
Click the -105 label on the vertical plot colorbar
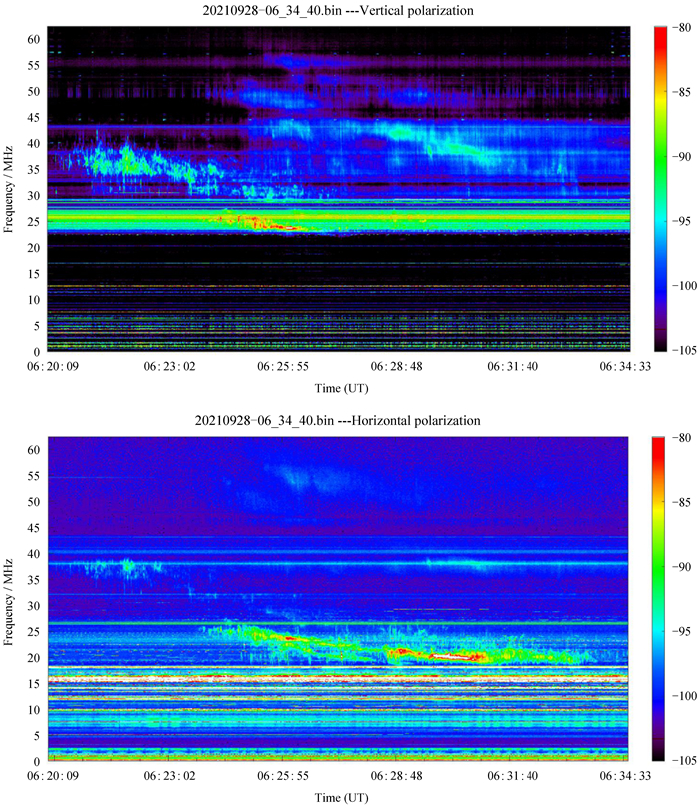pos(686,352)
